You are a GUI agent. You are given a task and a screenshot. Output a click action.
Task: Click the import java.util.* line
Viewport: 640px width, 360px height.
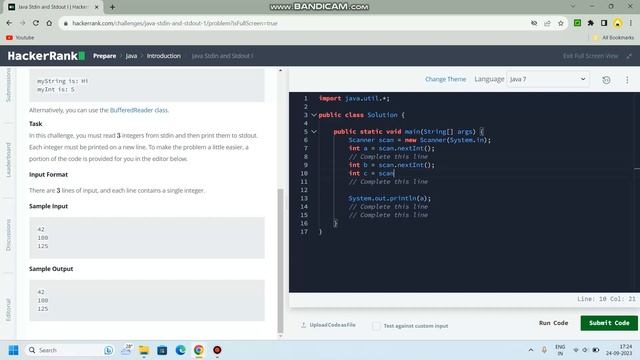pos(354,98)
